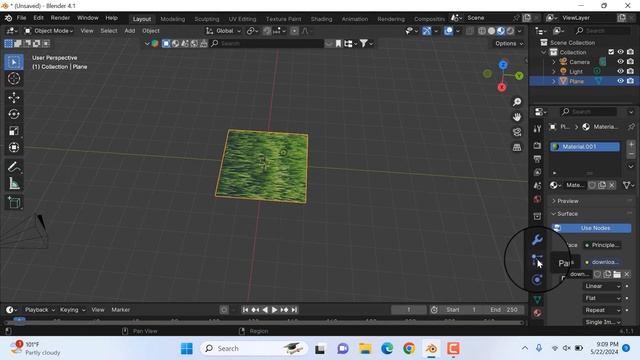
Task: Toggle Plane render camera icon in outliner
Action: coord(630,81)
